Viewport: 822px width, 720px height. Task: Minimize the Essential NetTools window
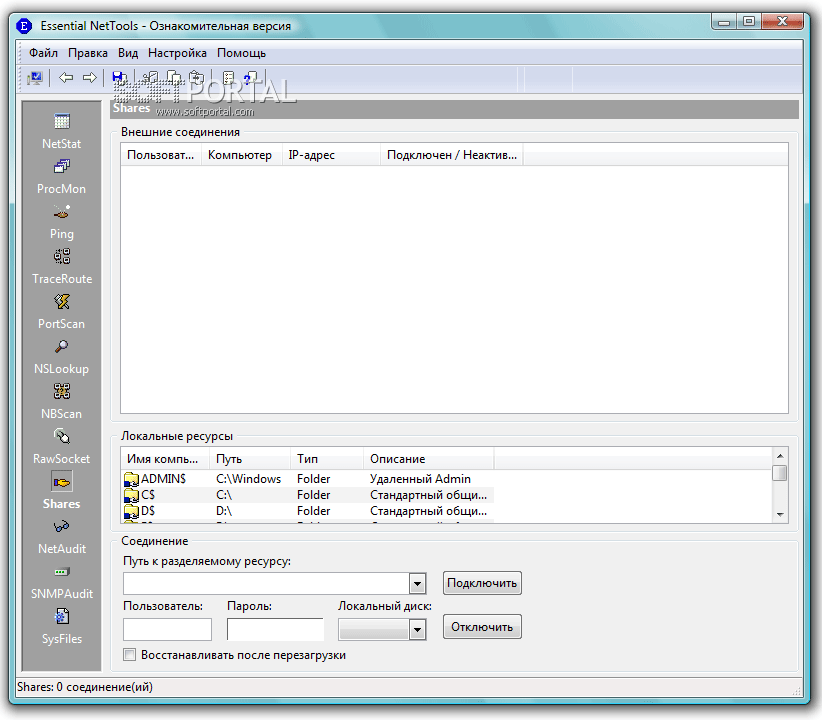[x=724, y=22]
